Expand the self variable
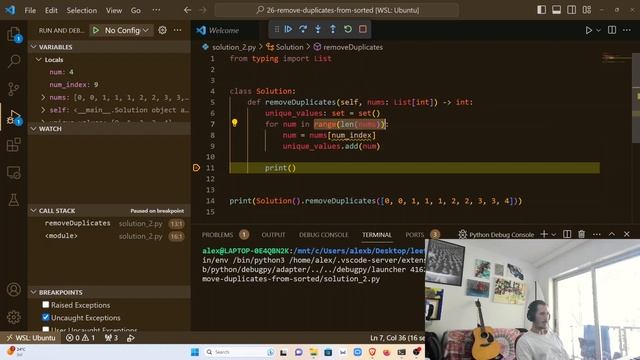Viewport: 640px width, 360px height. click(43, 110)
